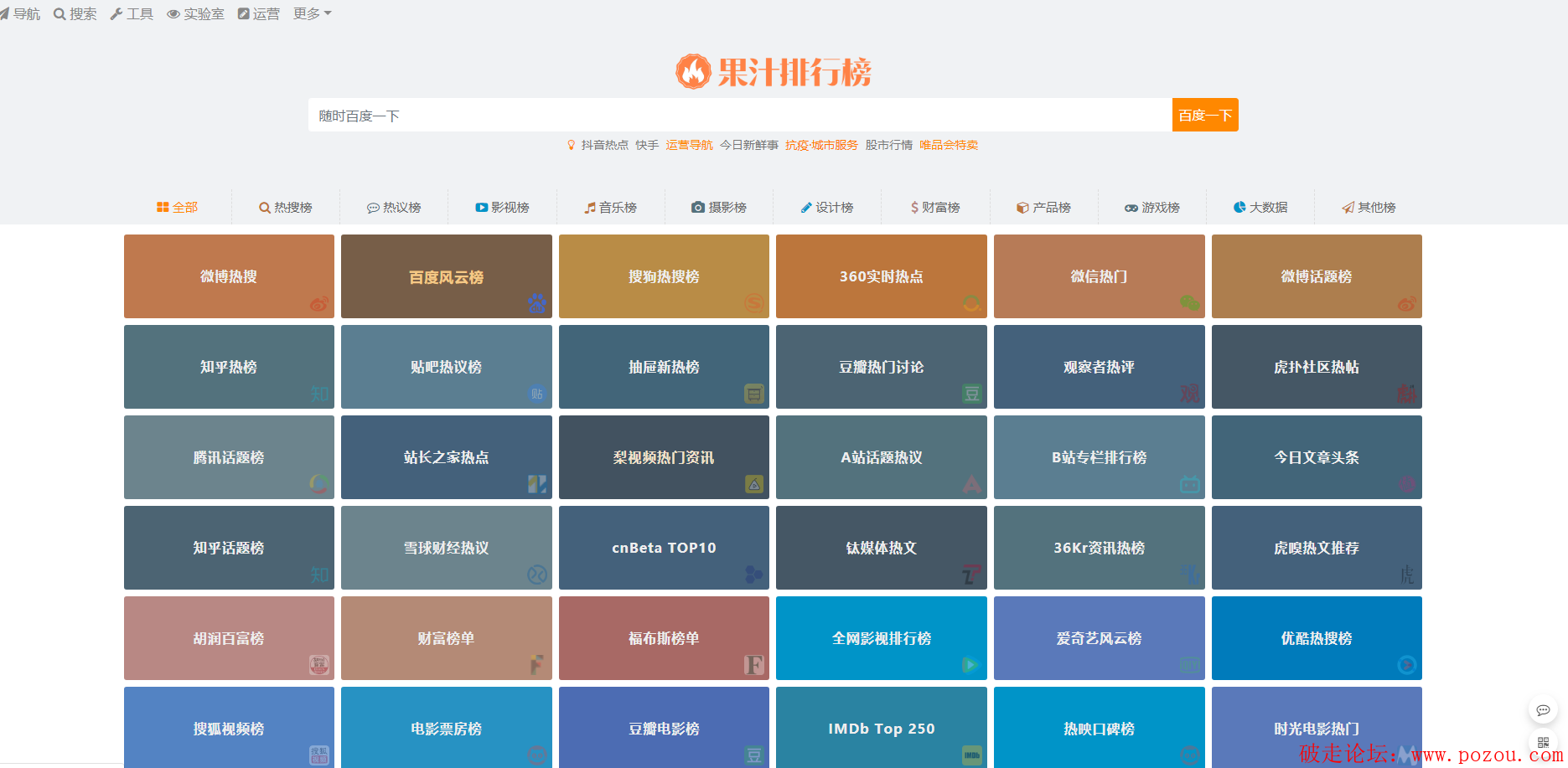Viewport: 1568px width, 768px height.
Task: Click the Guancha icon on 观察者热评 card
Action: click(1190, 394)
